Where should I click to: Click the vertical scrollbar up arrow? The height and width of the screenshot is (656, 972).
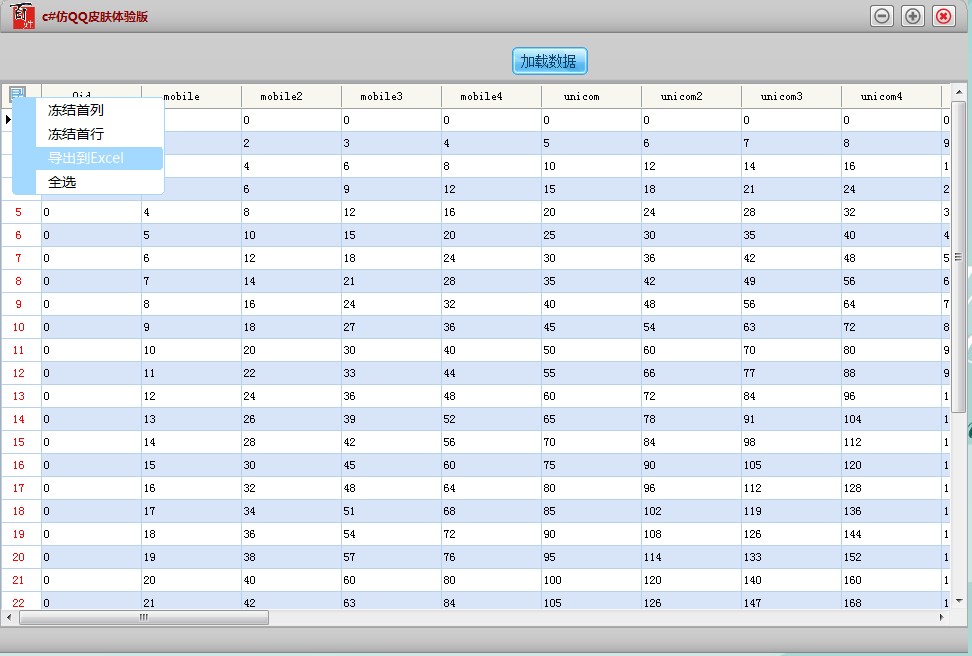click(x=958, y=92)
